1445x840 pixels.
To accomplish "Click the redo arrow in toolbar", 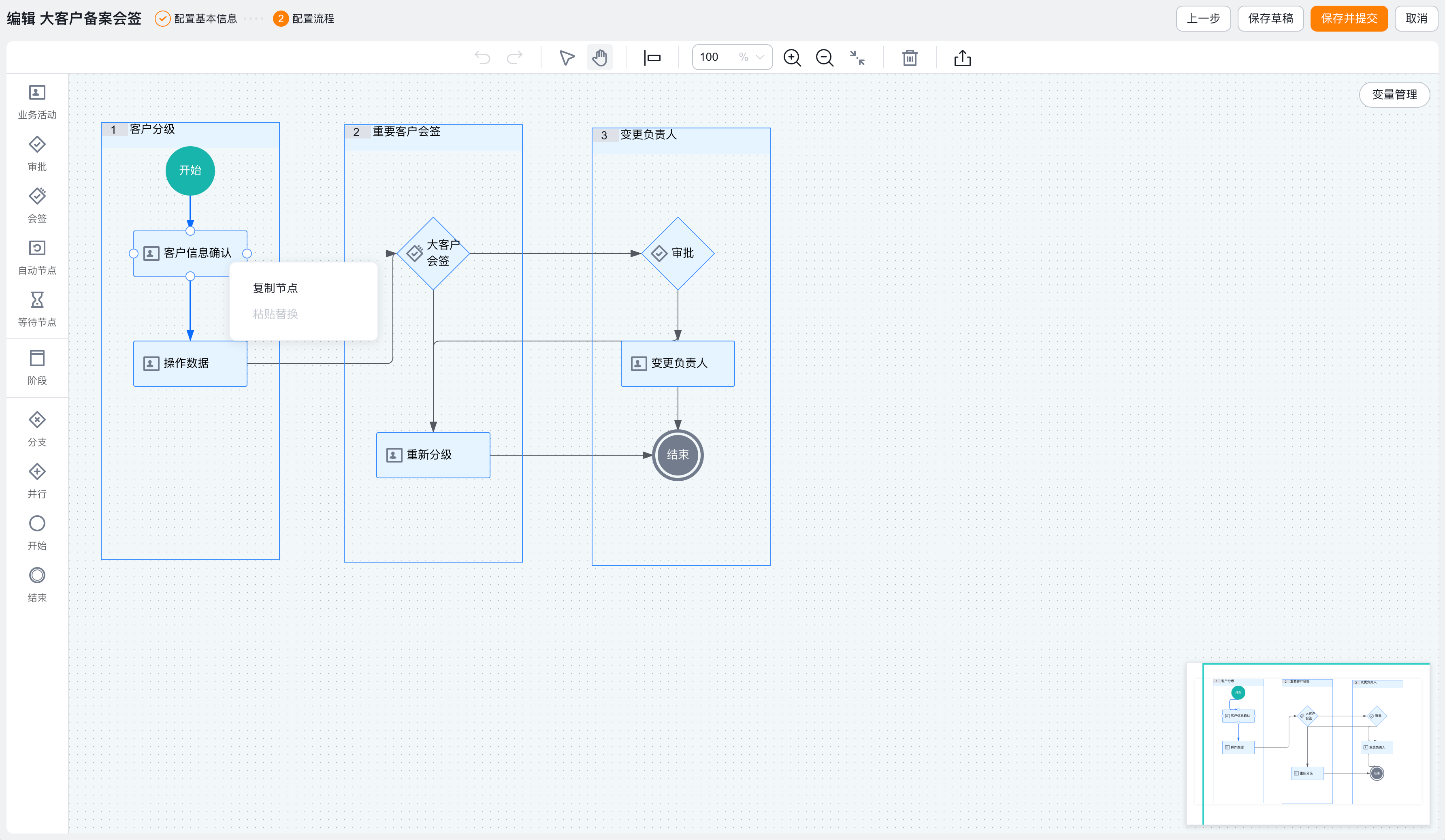I will click(x=515, y=58).
